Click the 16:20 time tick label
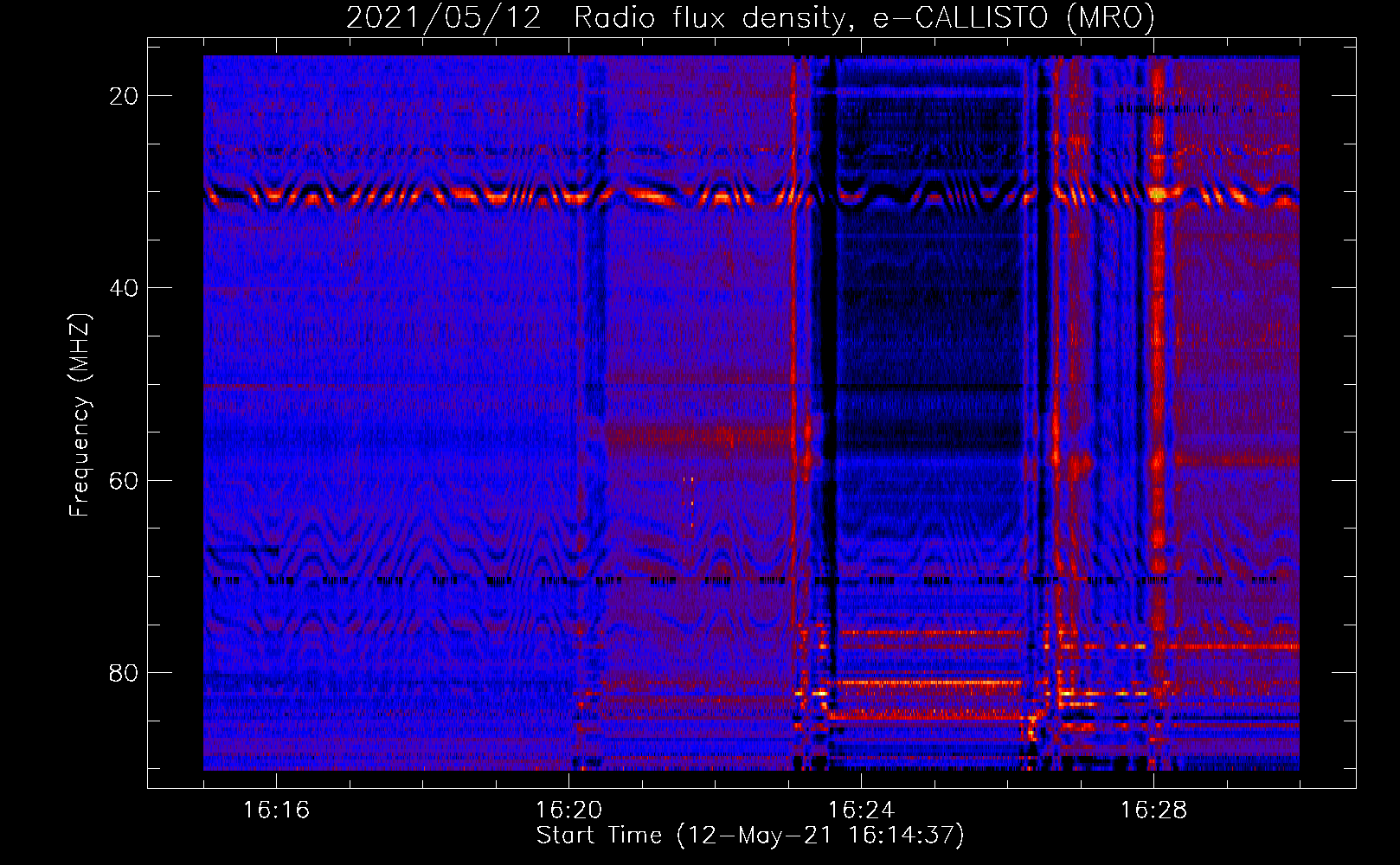The image size is (1400, 865). (568, 811)
